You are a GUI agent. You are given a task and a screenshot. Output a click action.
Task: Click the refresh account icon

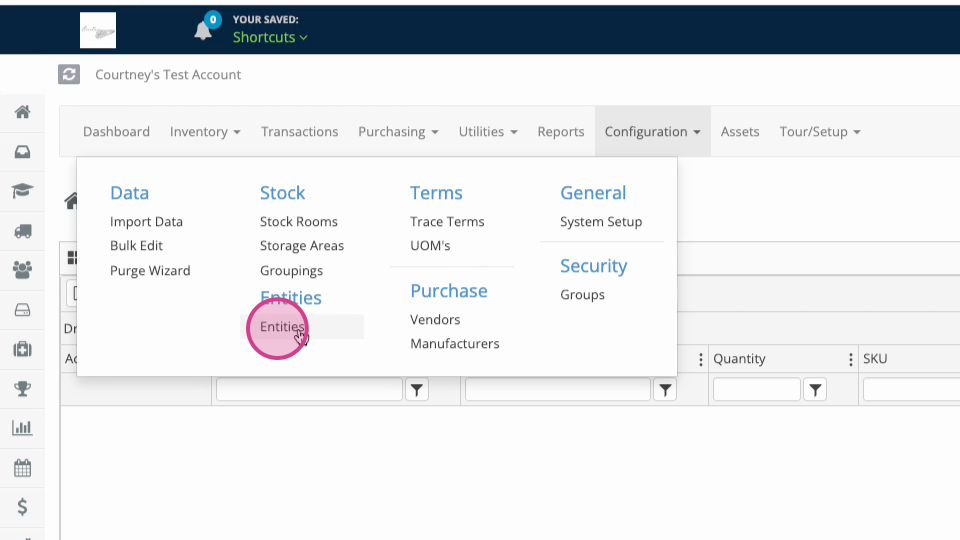click(x=69, y=75)
